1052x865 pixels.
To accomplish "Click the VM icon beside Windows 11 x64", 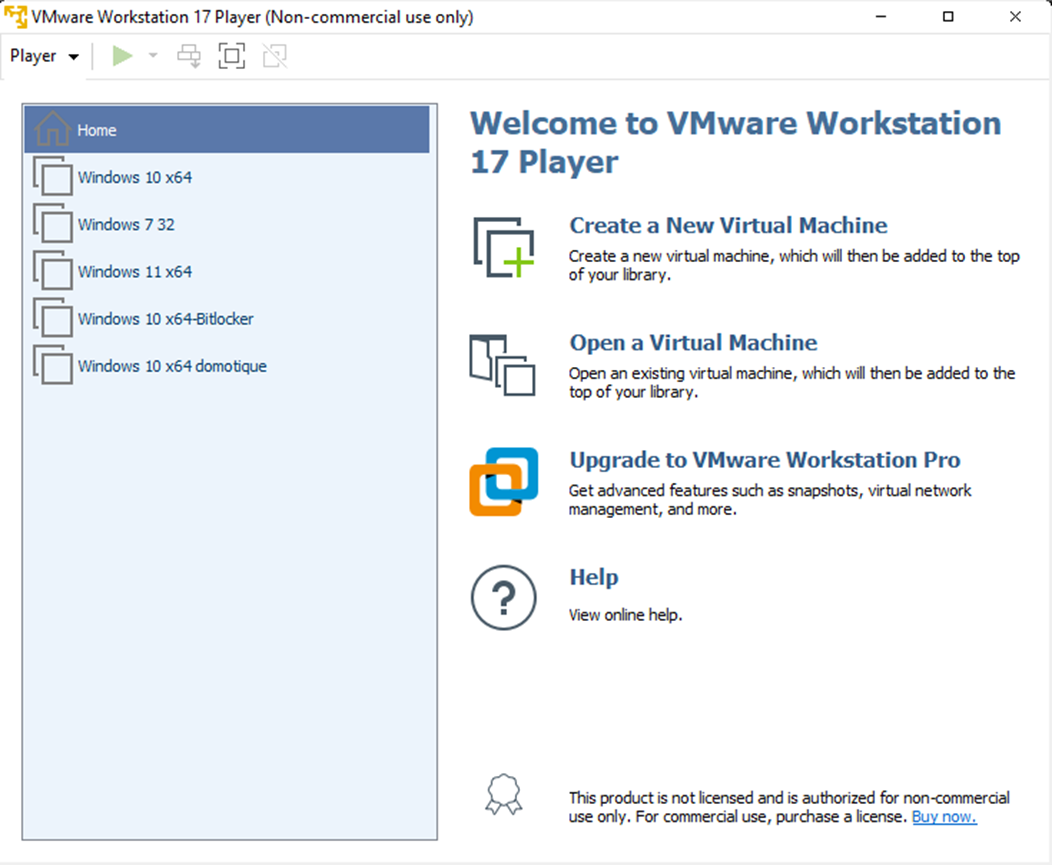I will click(x=52, y=271).
